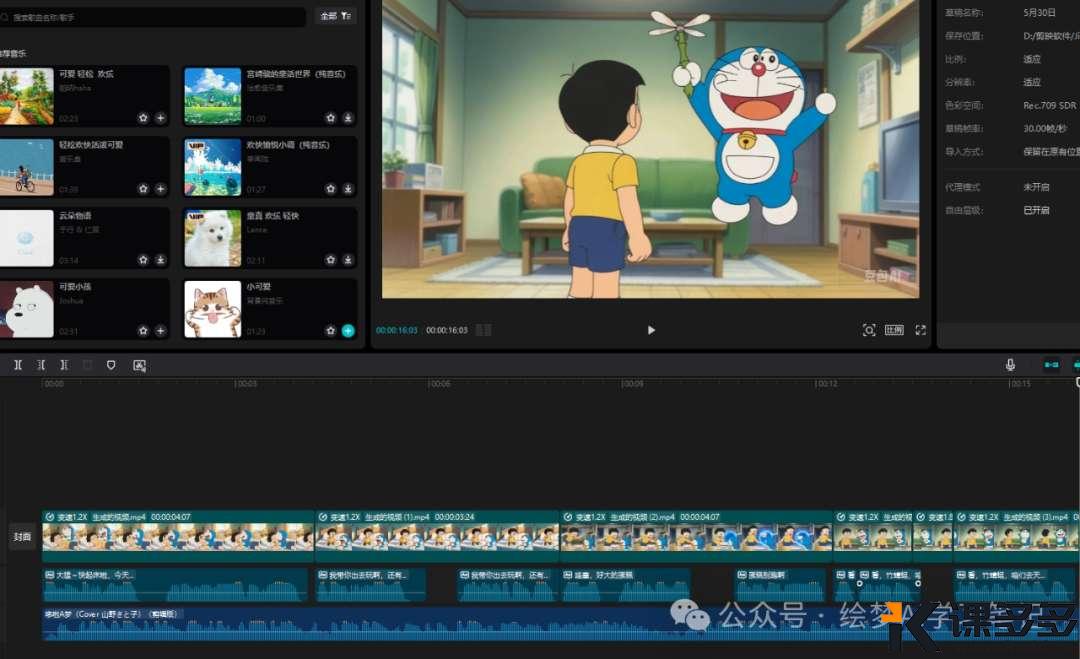The width and height of the screenshot is (1080, 659).
Task: Preview the white puppy music thumbnail
Action: coord(212,238)
